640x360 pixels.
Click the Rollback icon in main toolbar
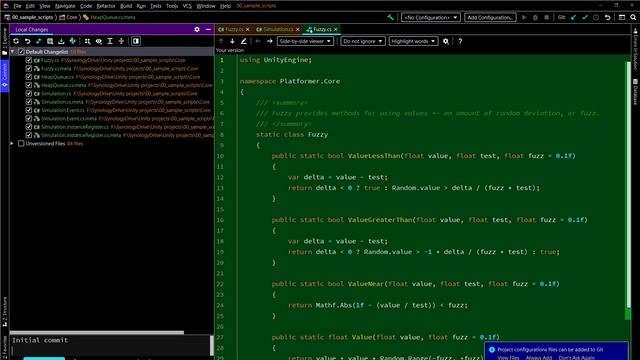point(607,17)
